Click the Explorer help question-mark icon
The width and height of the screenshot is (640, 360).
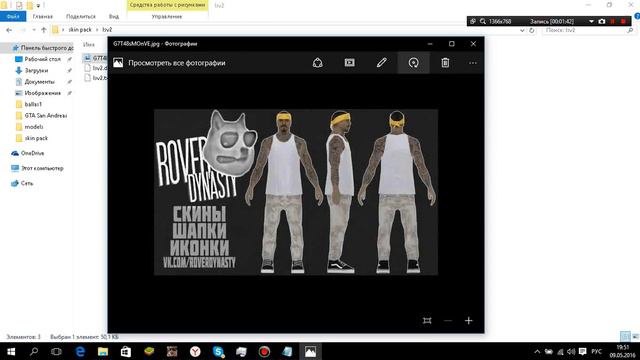[x=637, y=16]
